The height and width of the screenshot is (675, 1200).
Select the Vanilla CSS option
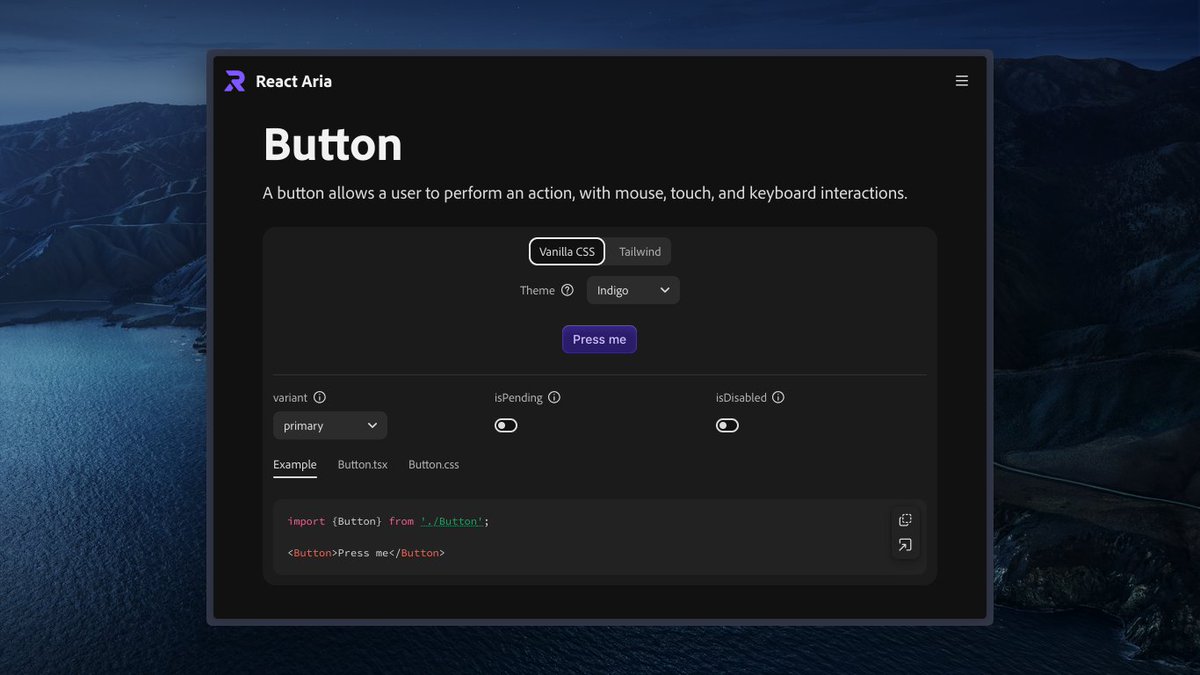[567, 252]
